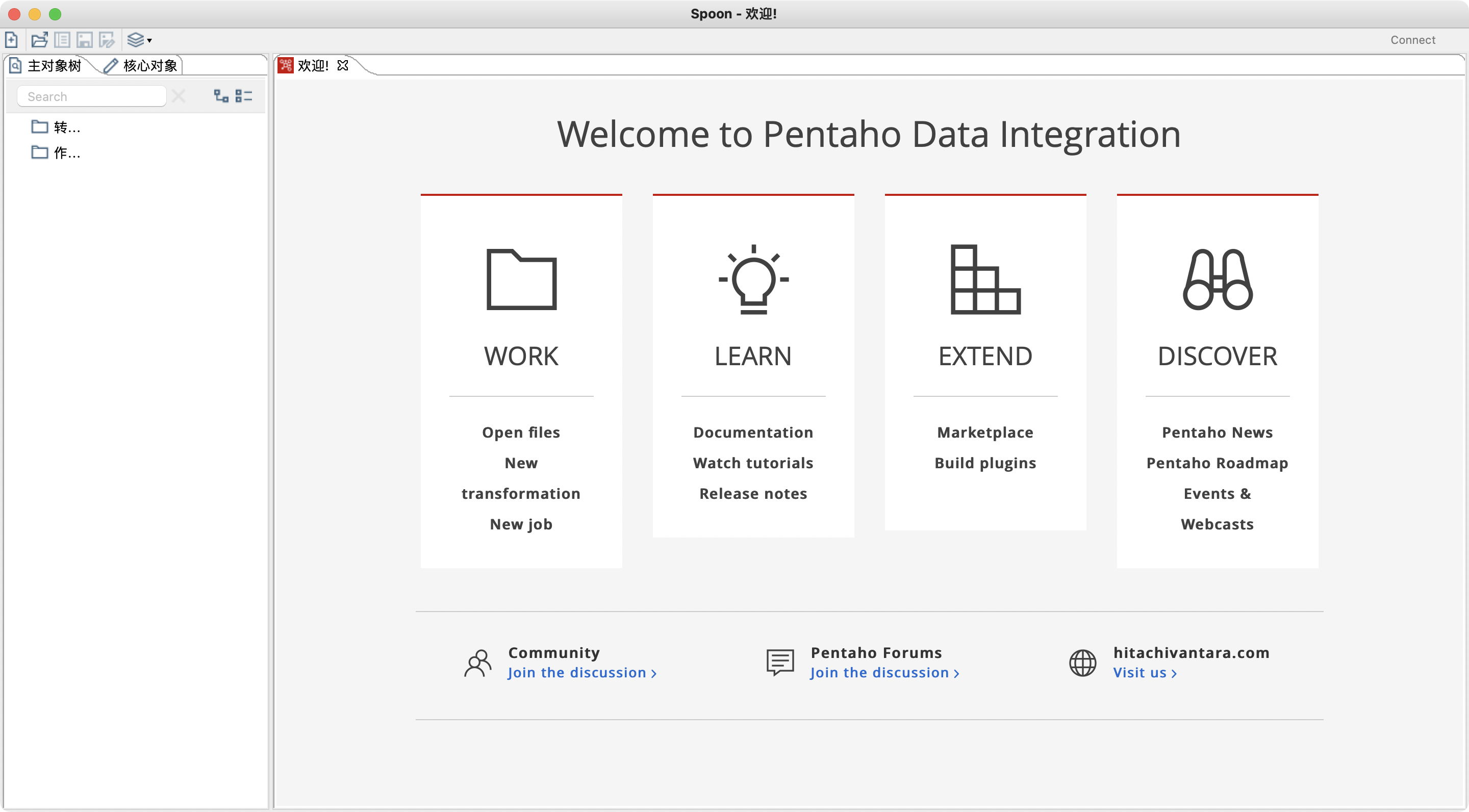Click the Connect button
Image resolution: width=1469 pixels, height=812 pixels.
1412,40
